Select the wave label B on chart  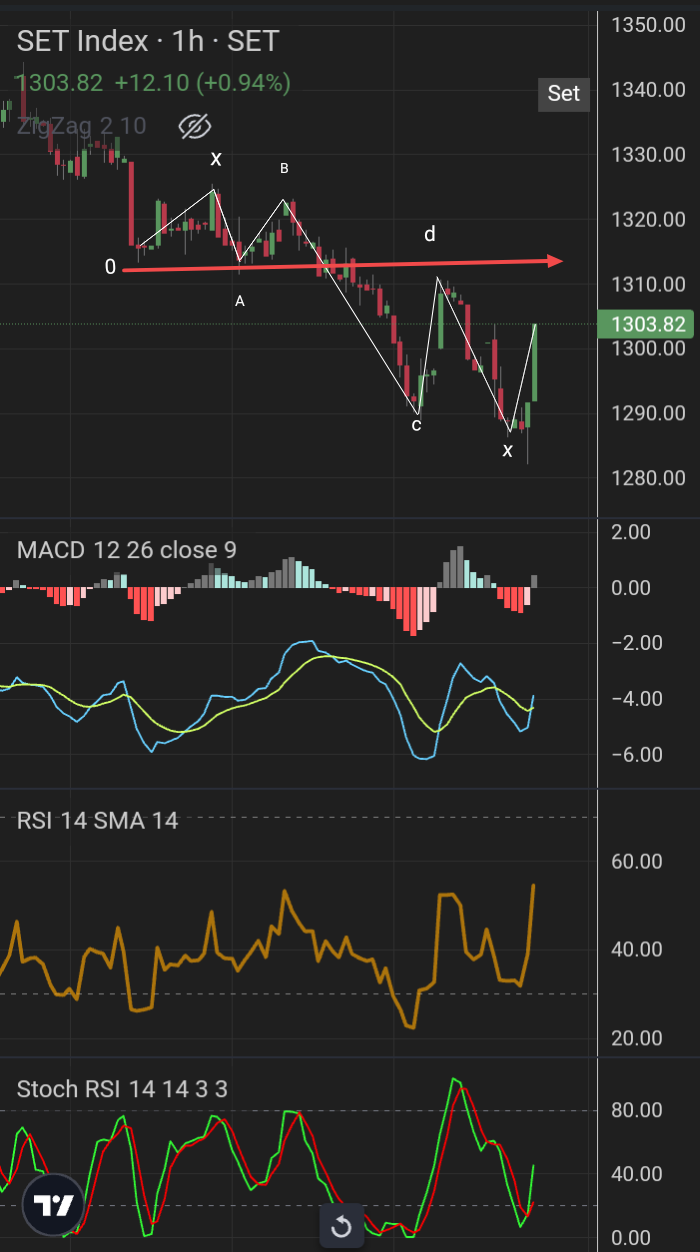(x=284, y=168)
